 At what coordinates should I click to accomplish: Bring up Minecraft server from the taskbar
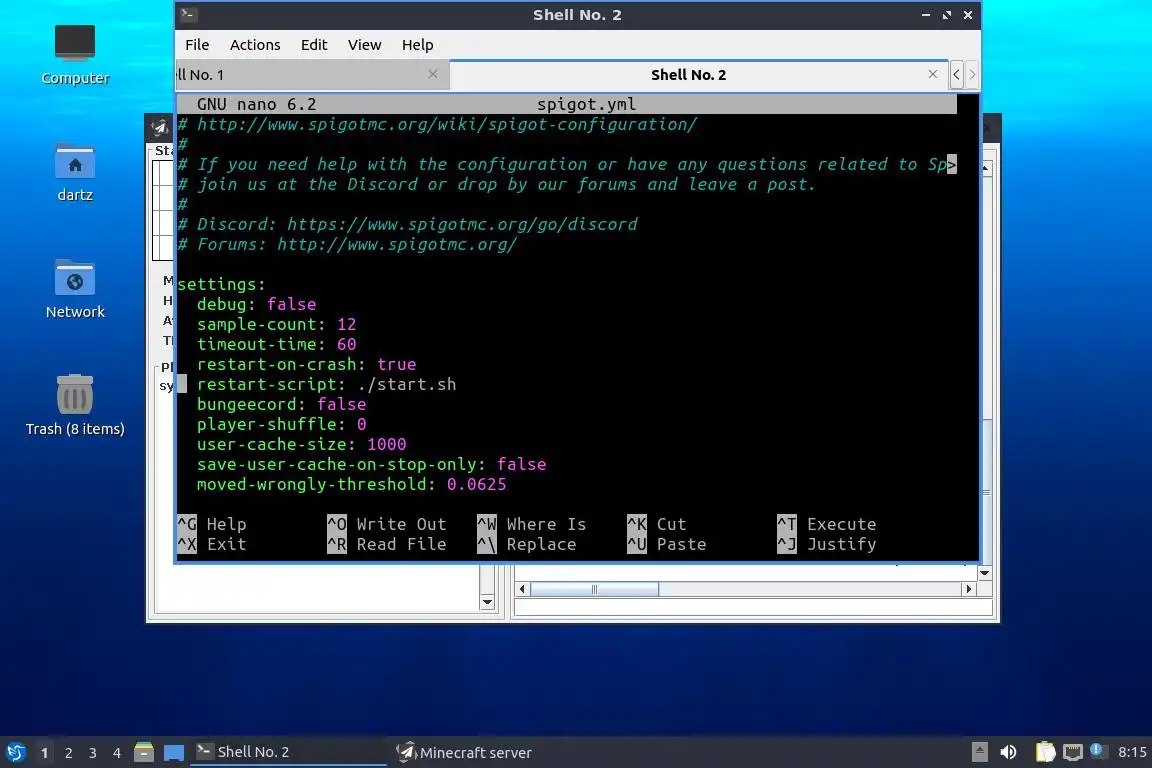click(x=464, y=752)
